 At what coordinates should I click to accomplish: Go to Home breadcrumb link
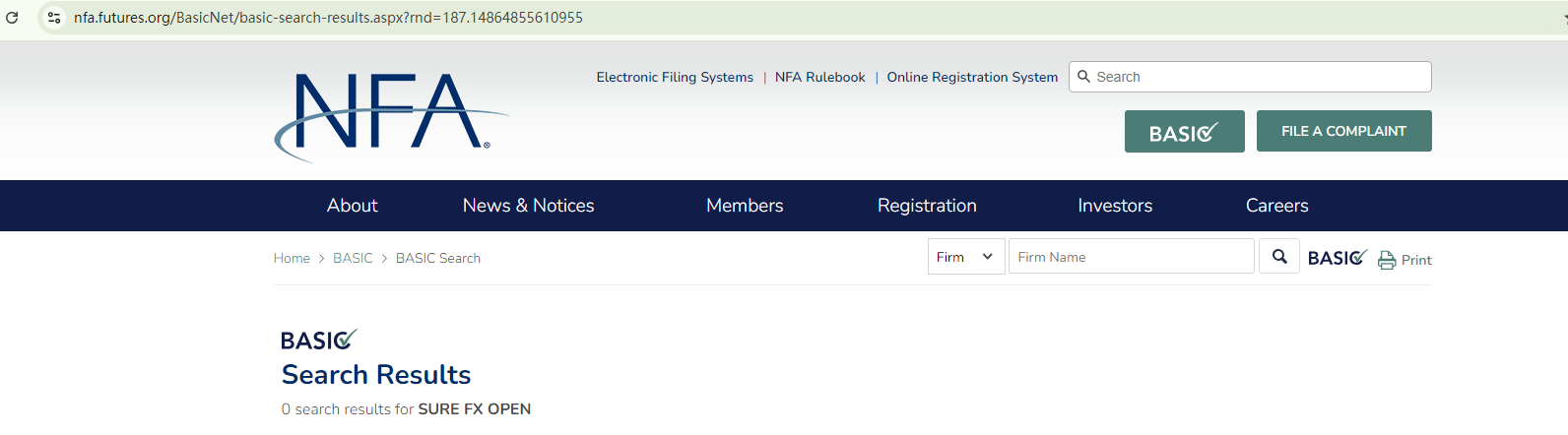coord(292,258)
